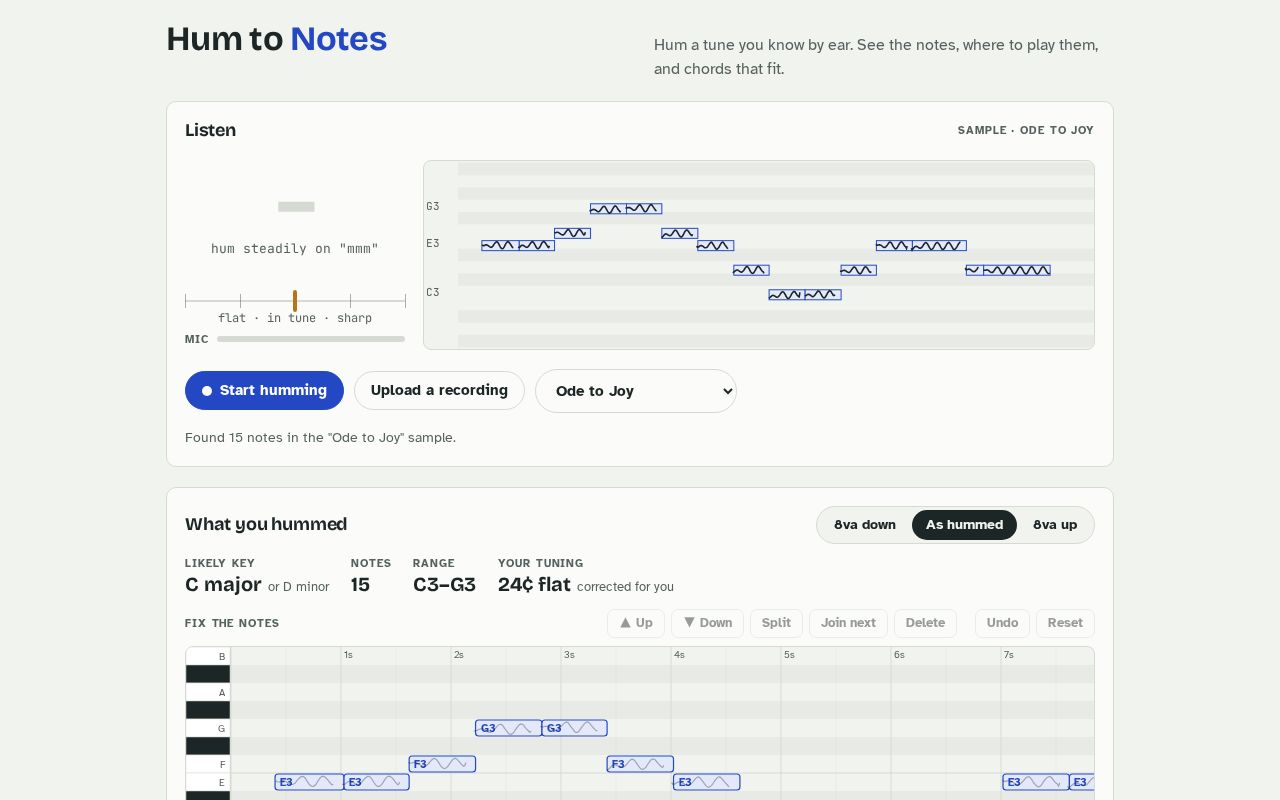
Task: Click the second E3 note in the editor
Action: tap(376, 782)
